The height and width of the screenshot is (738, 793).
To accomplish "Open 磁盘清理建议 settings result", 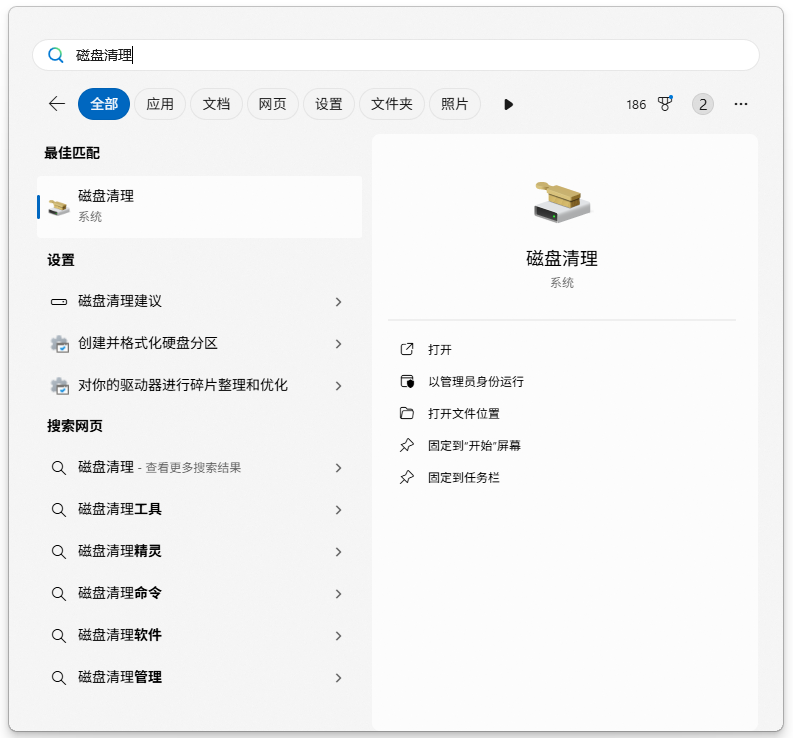I will (199, 302).
